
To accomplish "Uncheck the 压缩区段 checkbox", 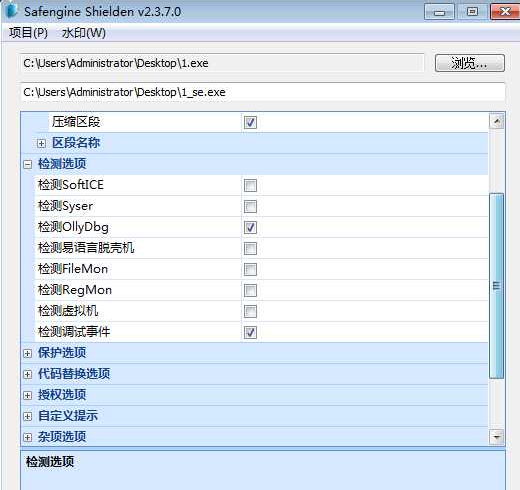I will (x=250, y=122).
